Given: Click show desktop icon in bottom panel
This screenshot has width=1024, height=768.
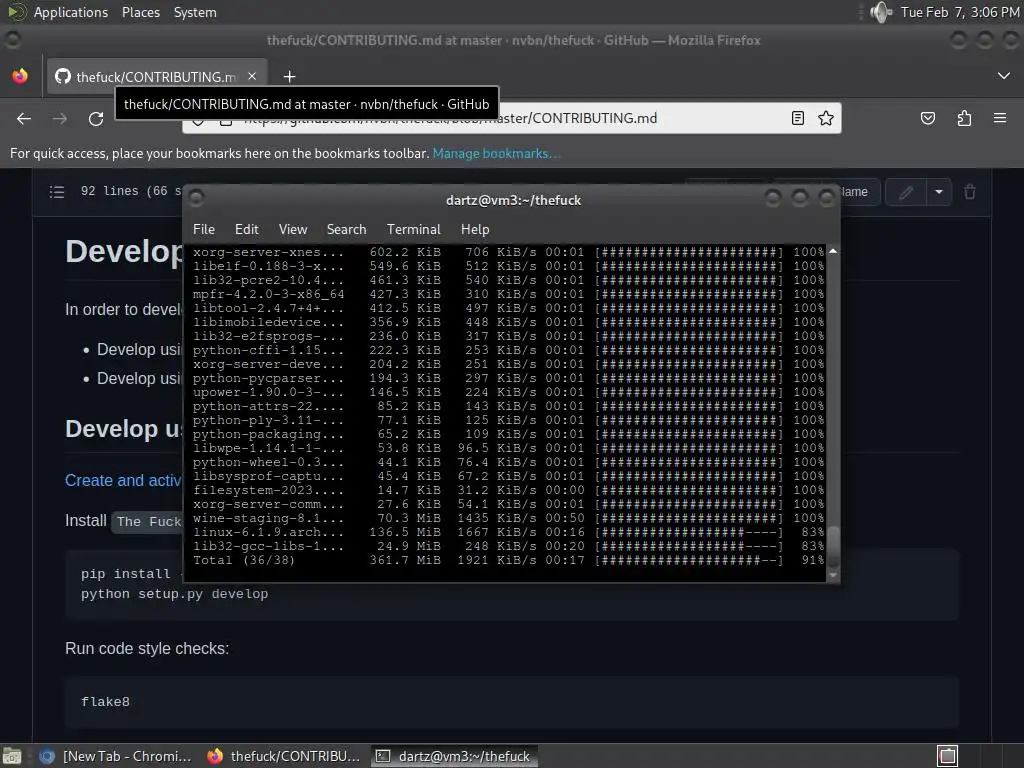Looking at the screenshot, I should 12,756.
